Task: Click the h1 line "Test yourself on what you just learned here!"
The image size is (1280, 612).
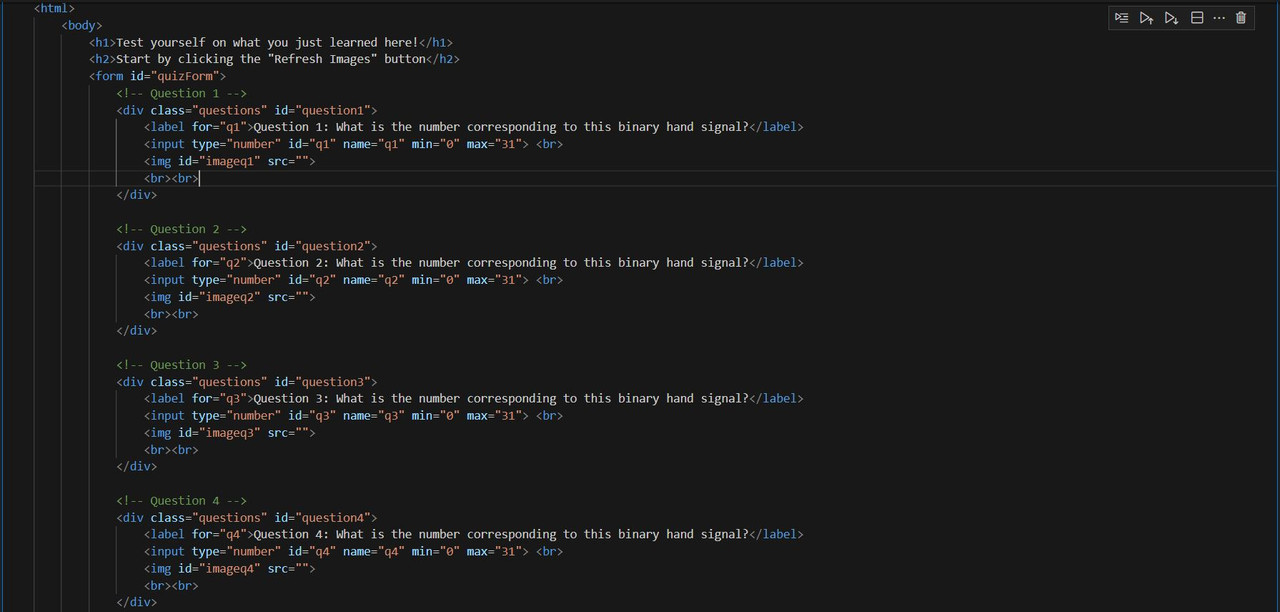Action: click(271, 42)
